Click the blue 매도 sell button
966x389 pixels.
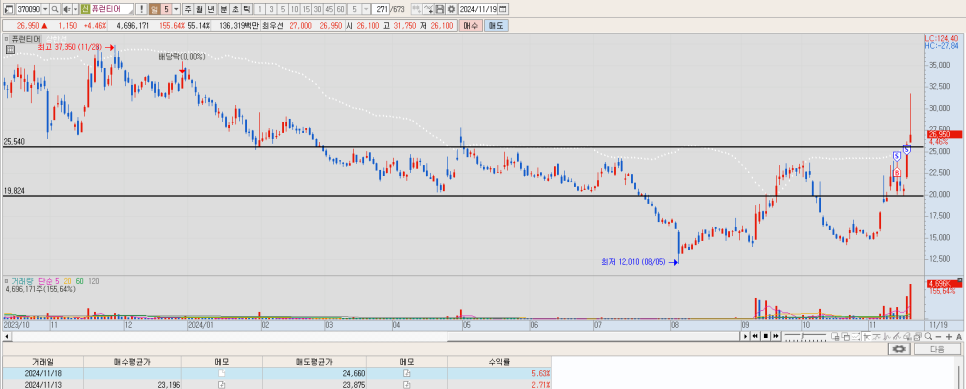coord(495,26)
